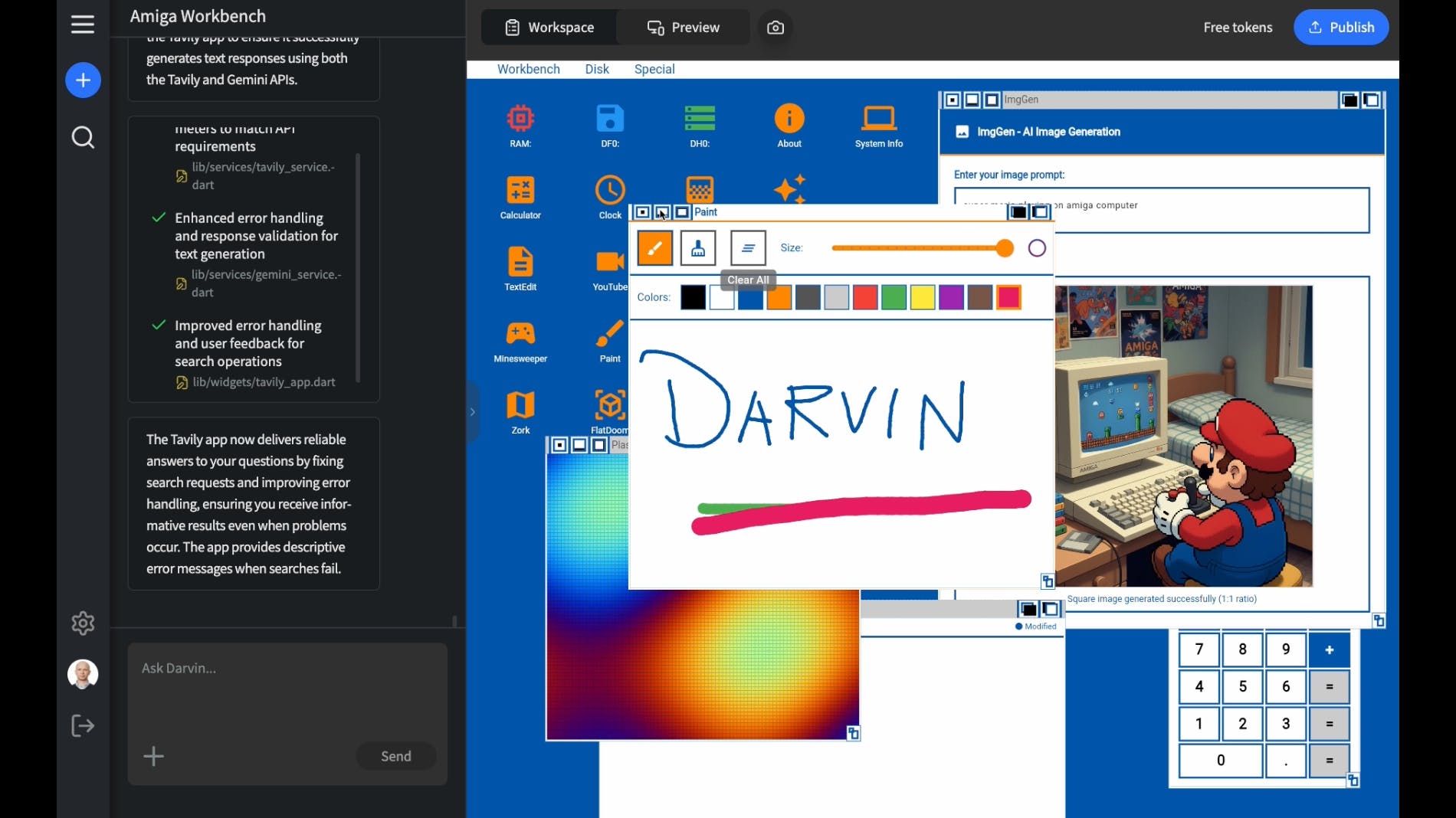The image size is (1456, 818).
Task: Select the brush tool in Paint
Action: click(x=654, y=248)
